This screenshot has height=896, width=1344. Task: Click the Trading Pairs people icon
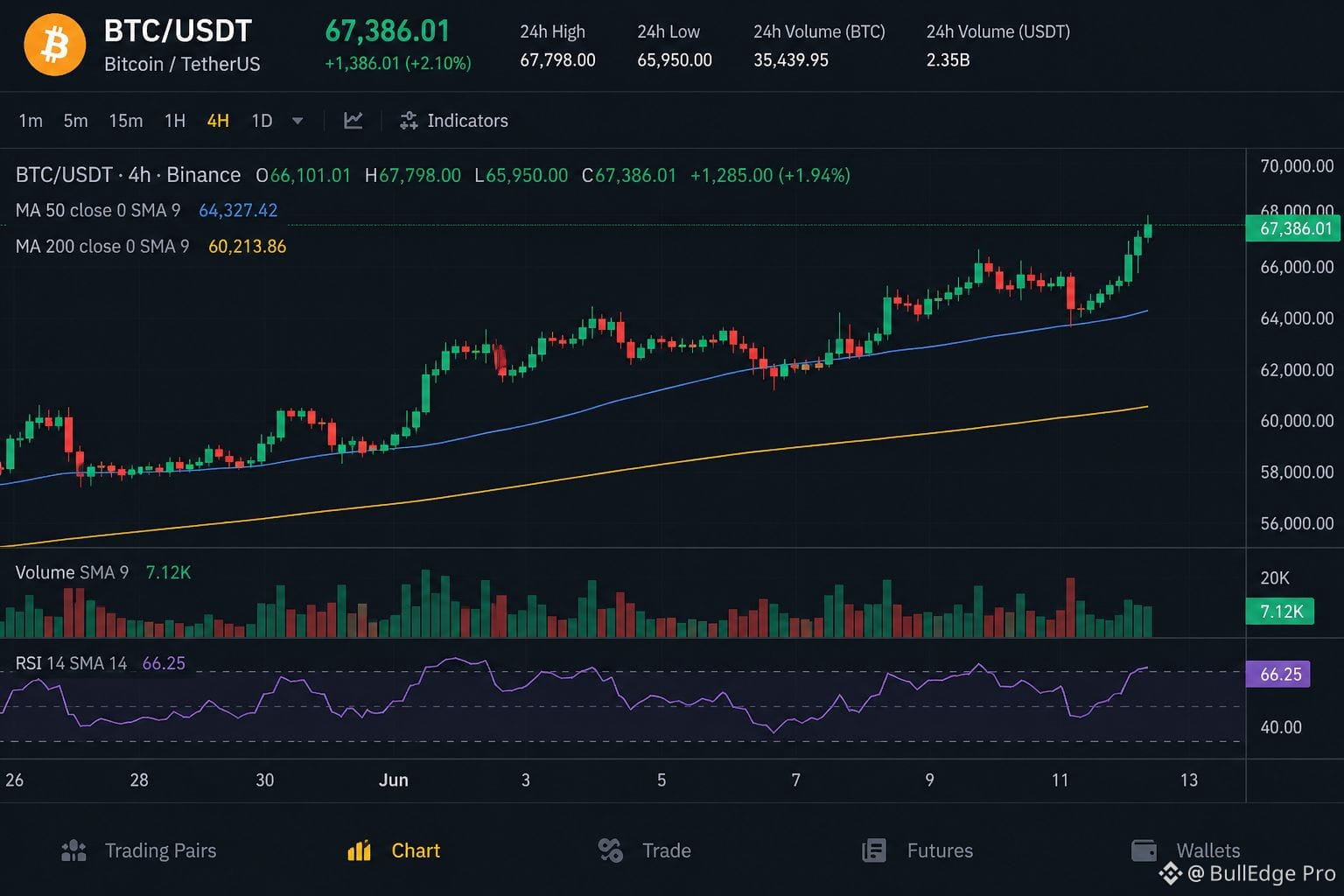(x=74, y=850)
